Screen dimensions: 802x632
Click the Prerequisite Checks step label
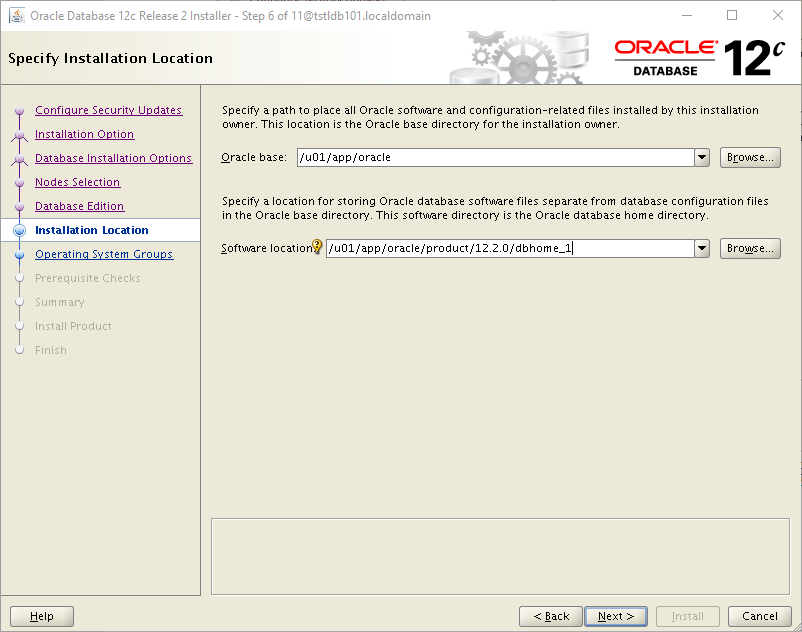pyautogui.click(x=87, y=278)
